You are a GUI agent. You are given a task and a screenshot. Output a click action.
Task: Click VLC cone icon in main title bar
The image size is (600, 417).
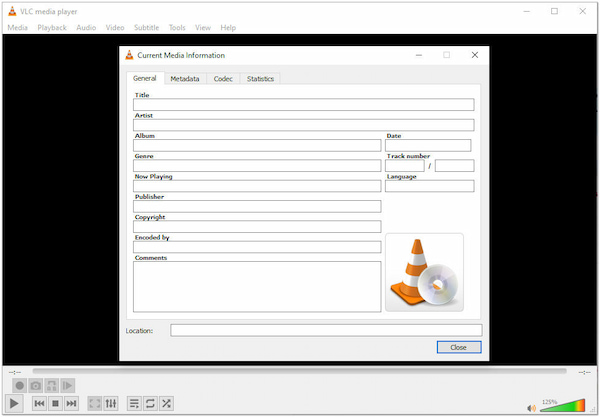[x=12, y=11]
